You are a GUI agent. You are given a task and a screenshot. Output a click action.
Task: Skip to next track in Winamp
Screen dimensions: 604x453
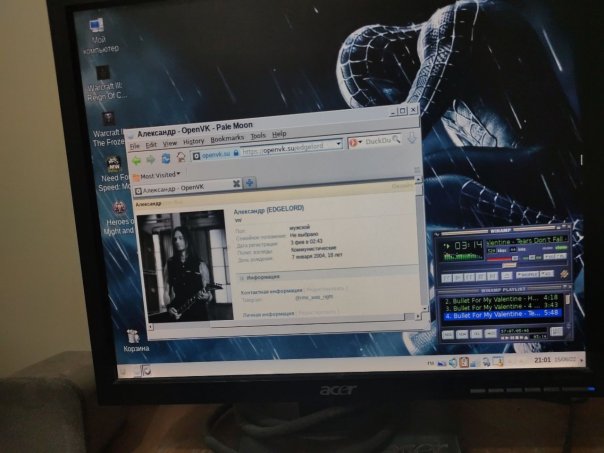point(493,276)
